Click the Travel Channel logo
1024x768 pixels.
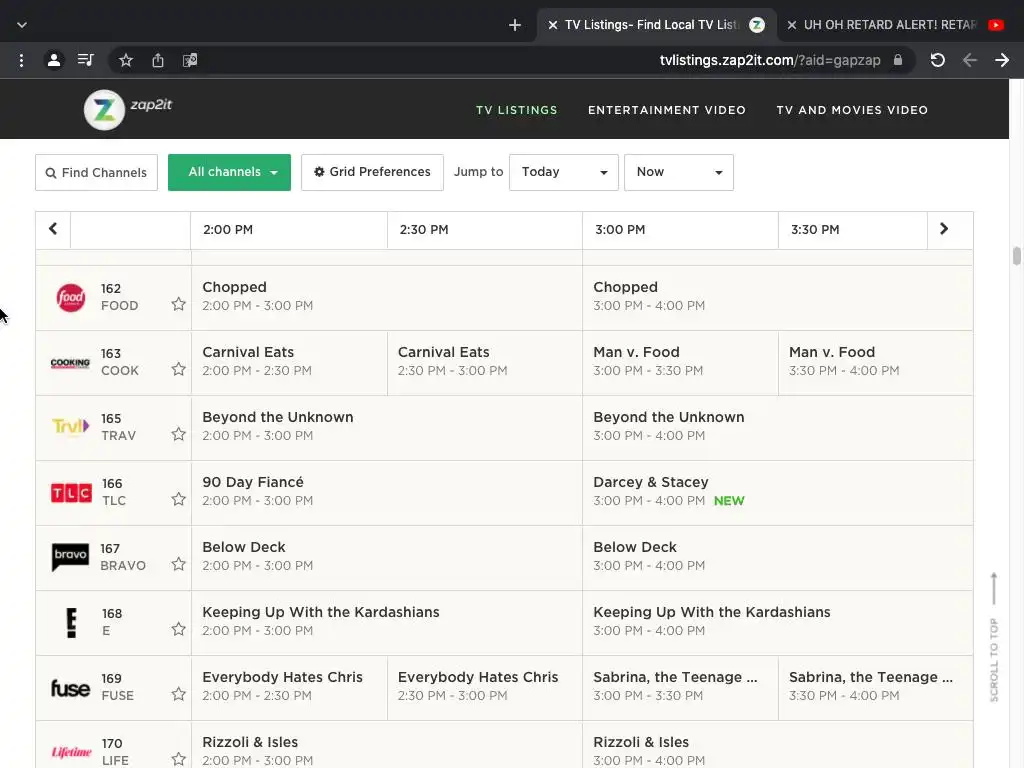click(x=71, y=426)
